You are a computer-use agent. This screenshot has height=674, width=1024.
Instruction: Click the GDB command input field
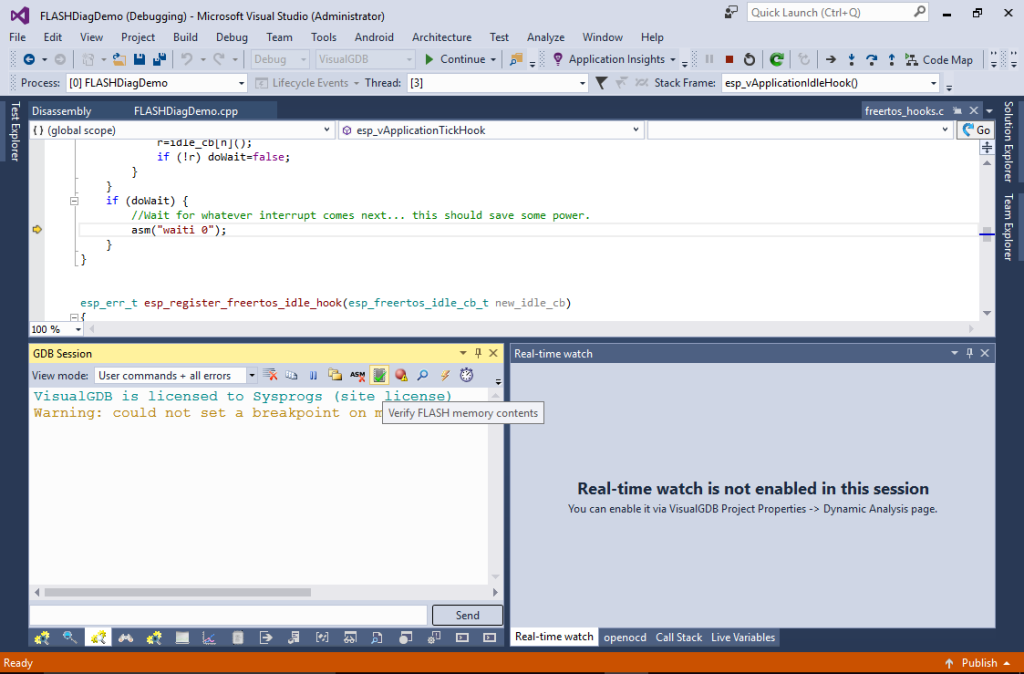(229, 615)
